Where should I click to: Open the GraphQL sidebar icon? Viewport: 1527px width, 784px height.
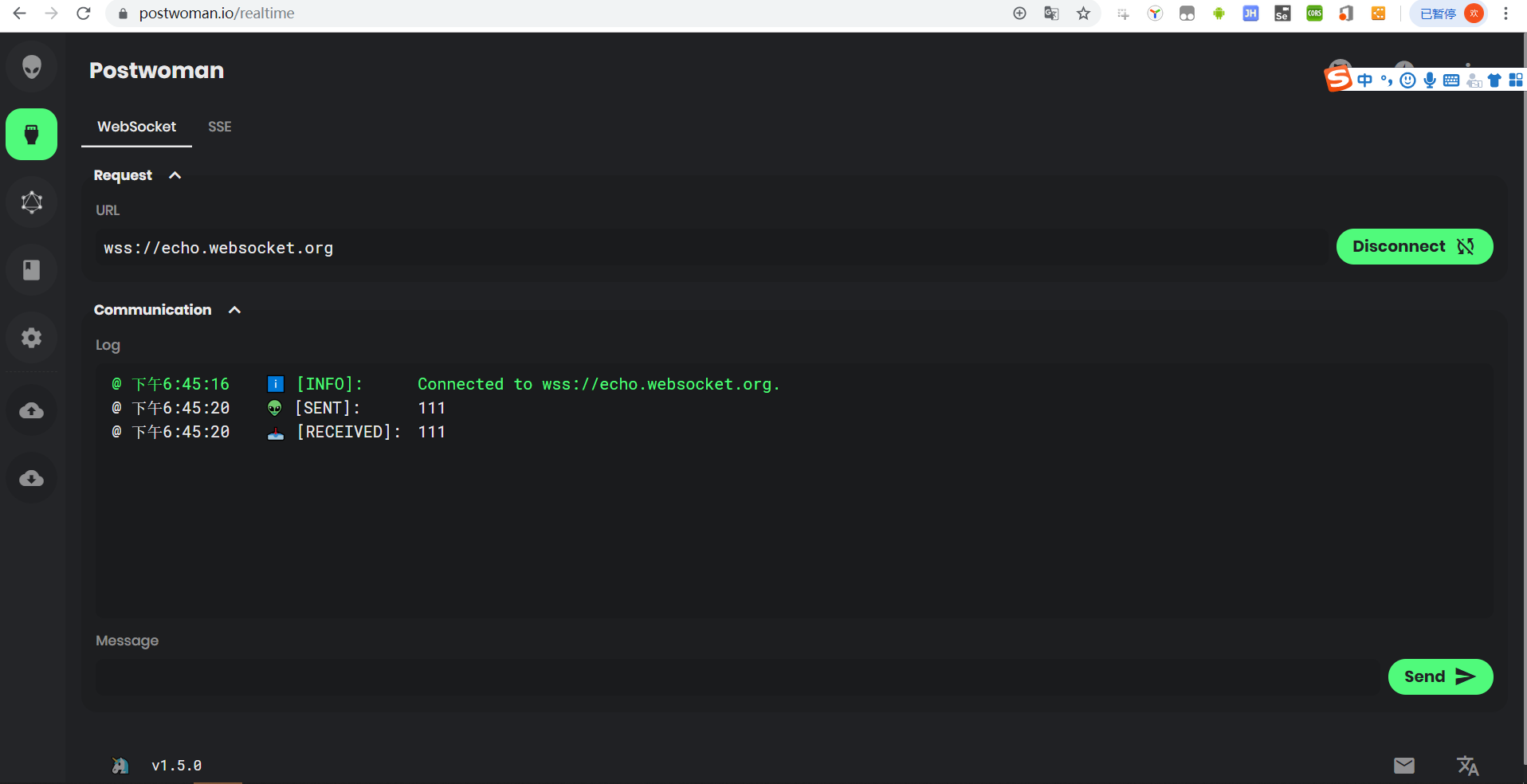32,202
